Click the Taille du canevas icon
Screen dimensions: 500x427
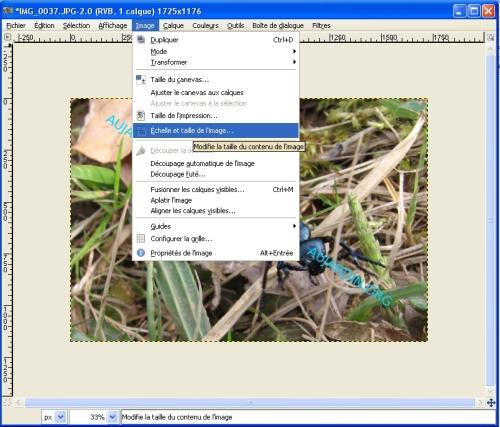coord(141,80)
